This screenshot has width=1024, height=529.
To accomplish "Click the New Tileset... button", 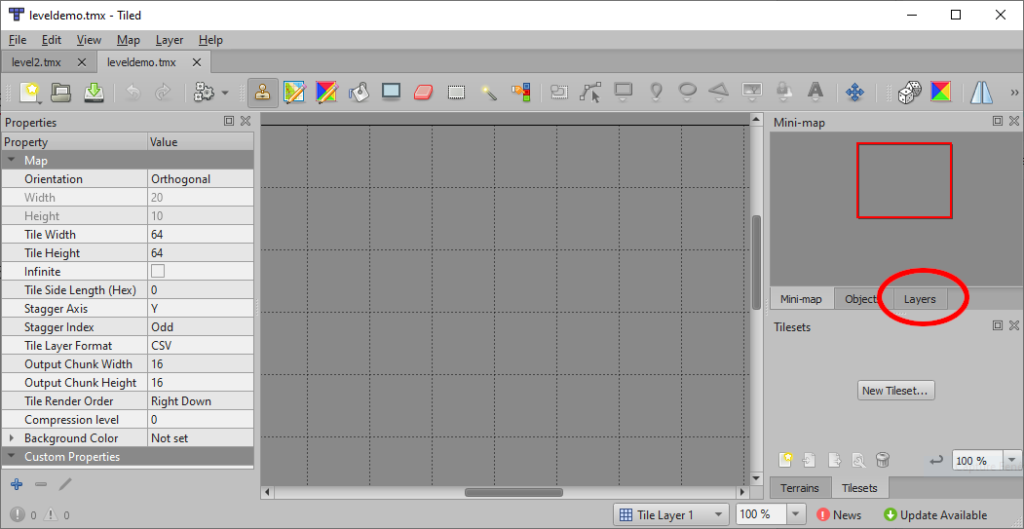I will click(x=895, y=391).
